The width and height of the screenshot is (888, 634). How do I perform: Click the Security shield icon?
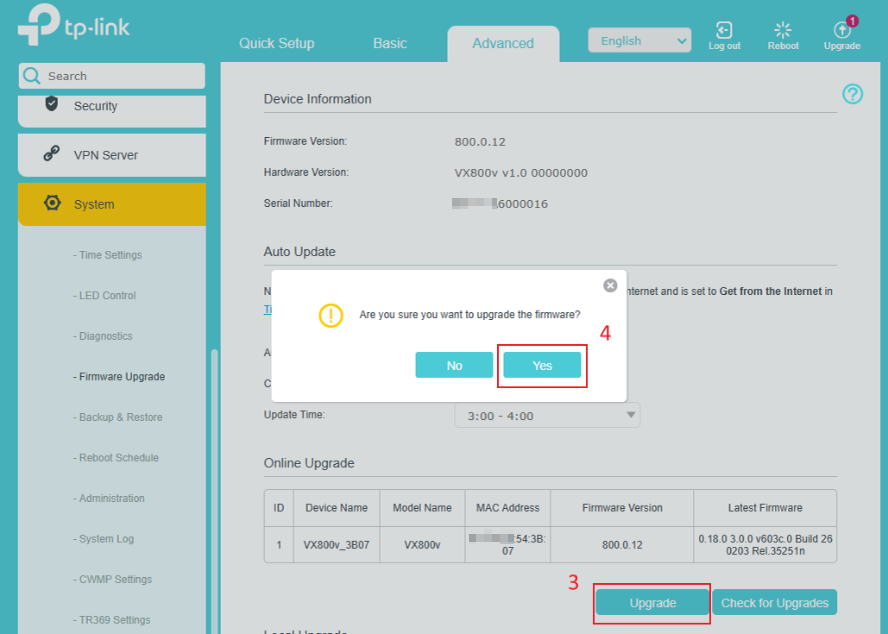52,105
